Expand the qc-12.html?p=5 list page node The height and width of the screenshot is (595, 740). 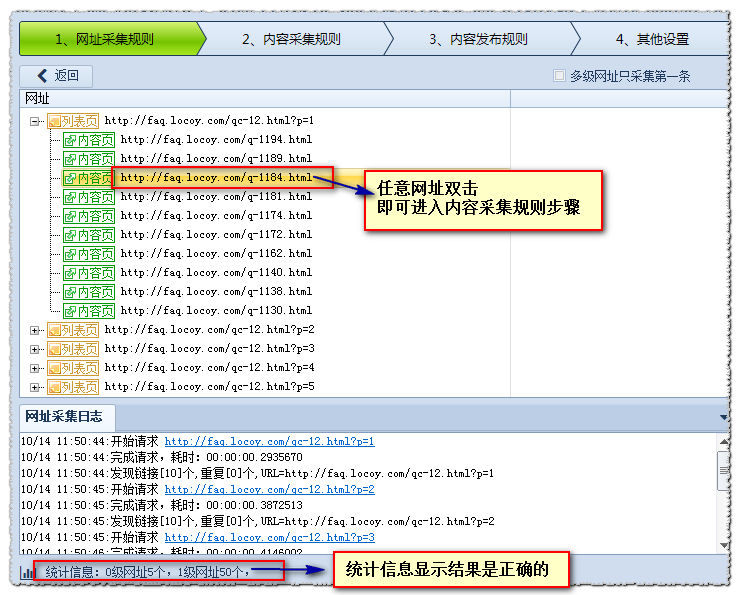35,387
